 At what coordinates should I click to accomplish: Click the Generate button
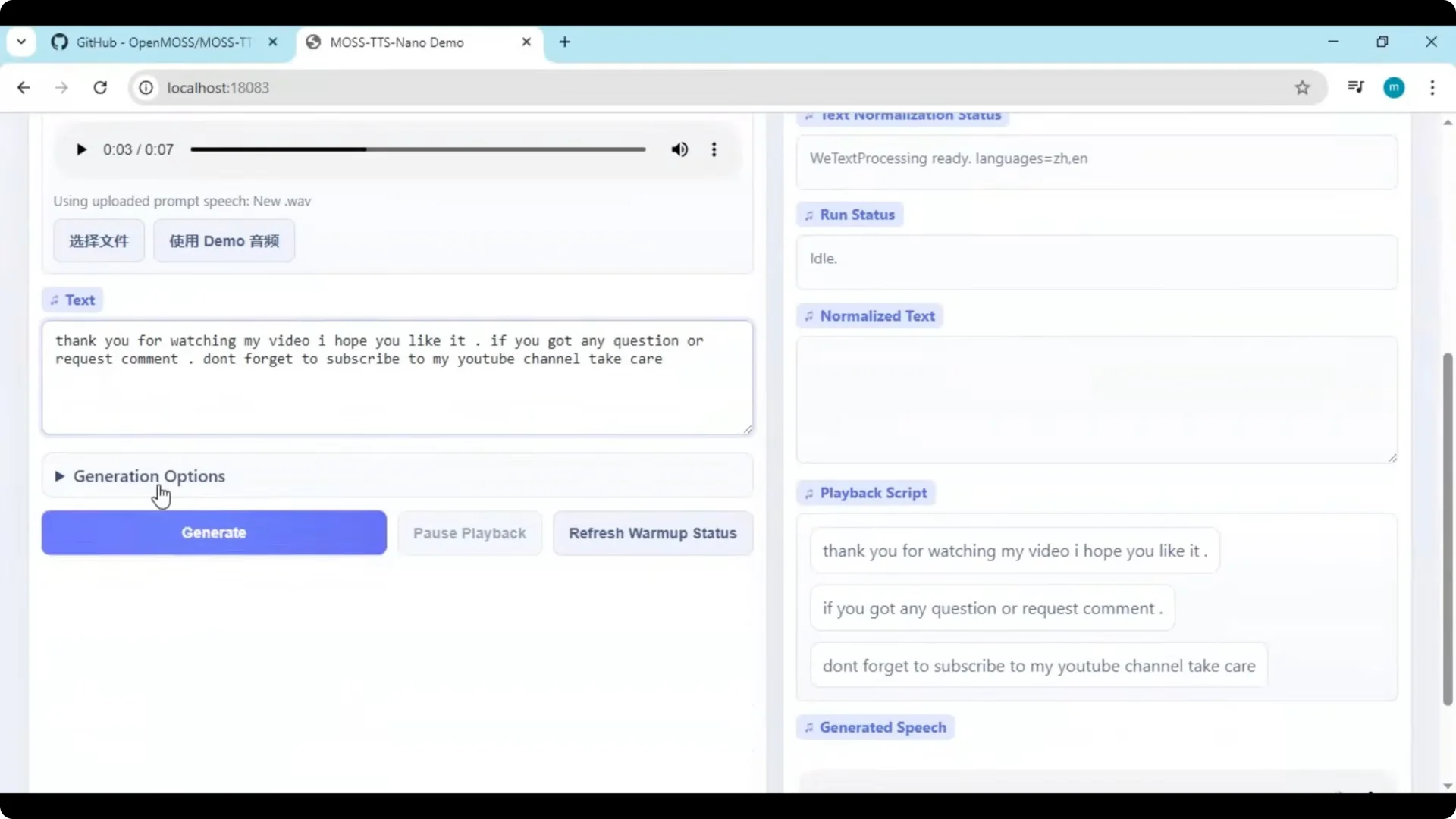(214, 532)
